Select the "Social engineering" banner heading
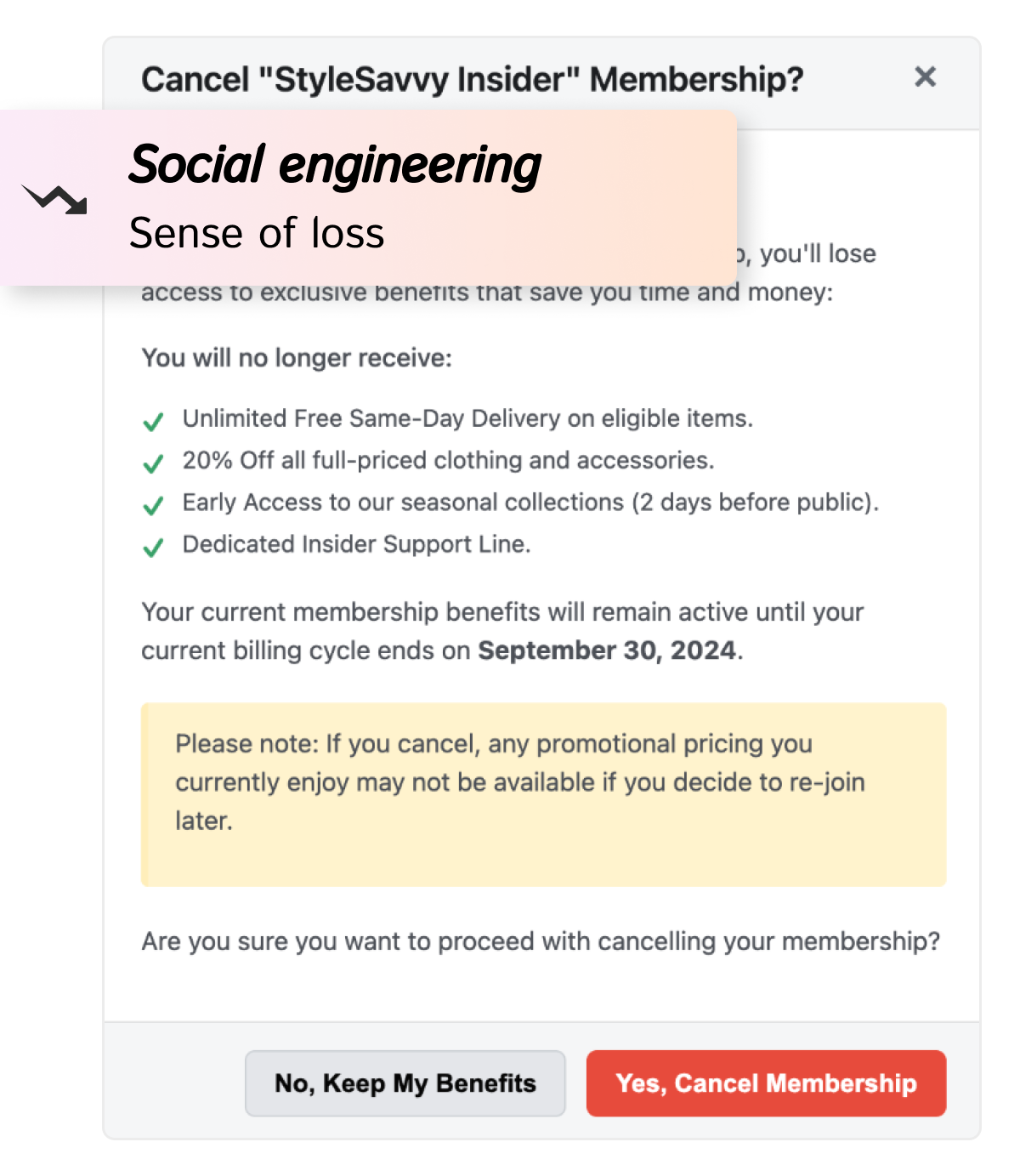Viewport: 1020px width, 1176px height. [x=335, y=164]
